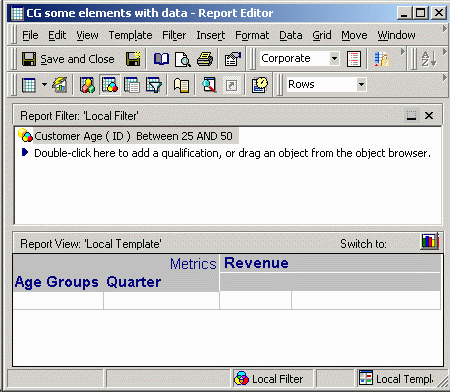450x392 pixels.
Task: Open the Grid menu
Action: coord(322,35)
